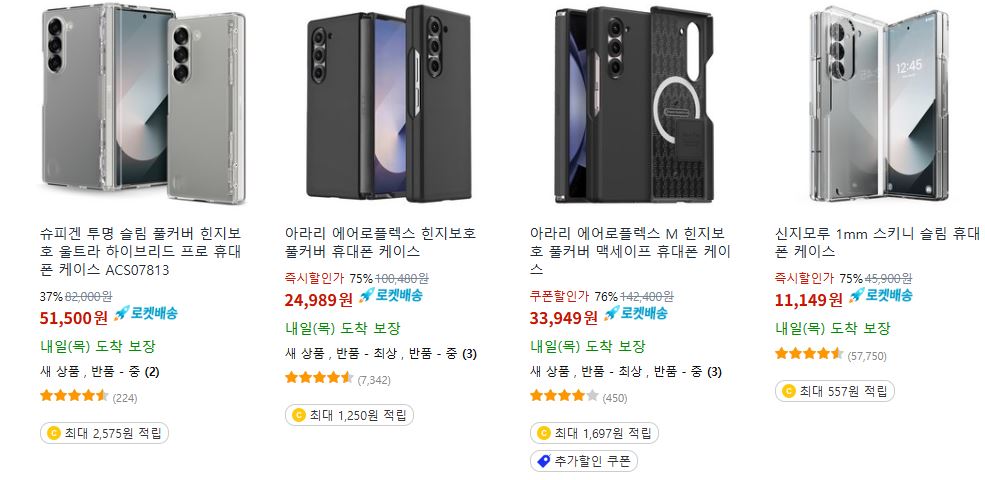
Task: Click the rocket delivery badge beside 24,989원
Action: [x=391, y=295]
